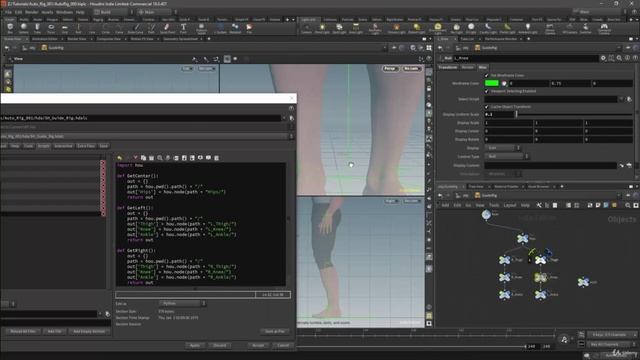Screen dimensions: 640x360
Task: Click file chooser icon beside Select Script
Action: (629, 99)
